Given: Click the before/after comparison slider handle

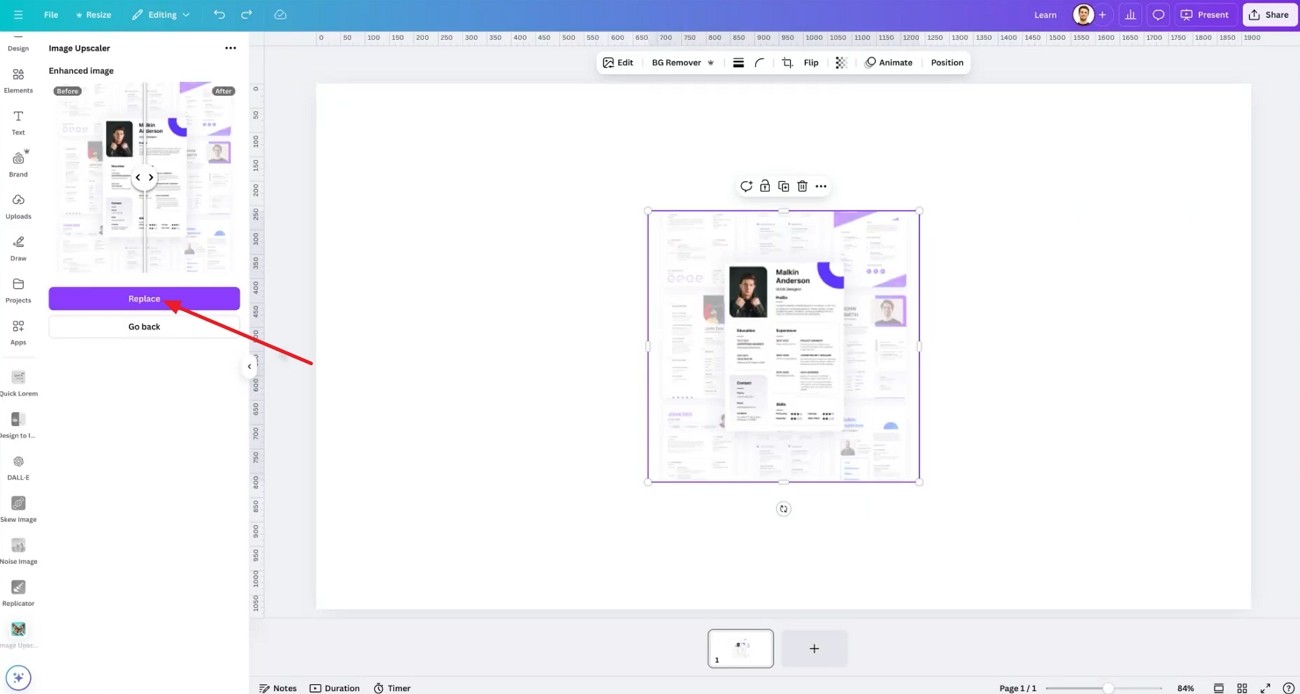Looking at the screenshot, I should coord(144,177).
